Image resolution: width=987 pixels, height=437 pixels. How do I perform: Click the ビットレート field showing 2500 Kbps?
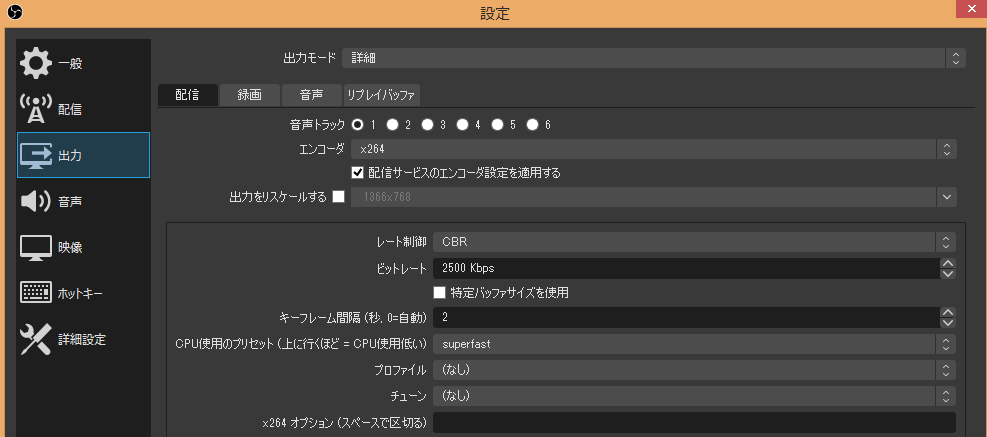(x=686, y=268)
